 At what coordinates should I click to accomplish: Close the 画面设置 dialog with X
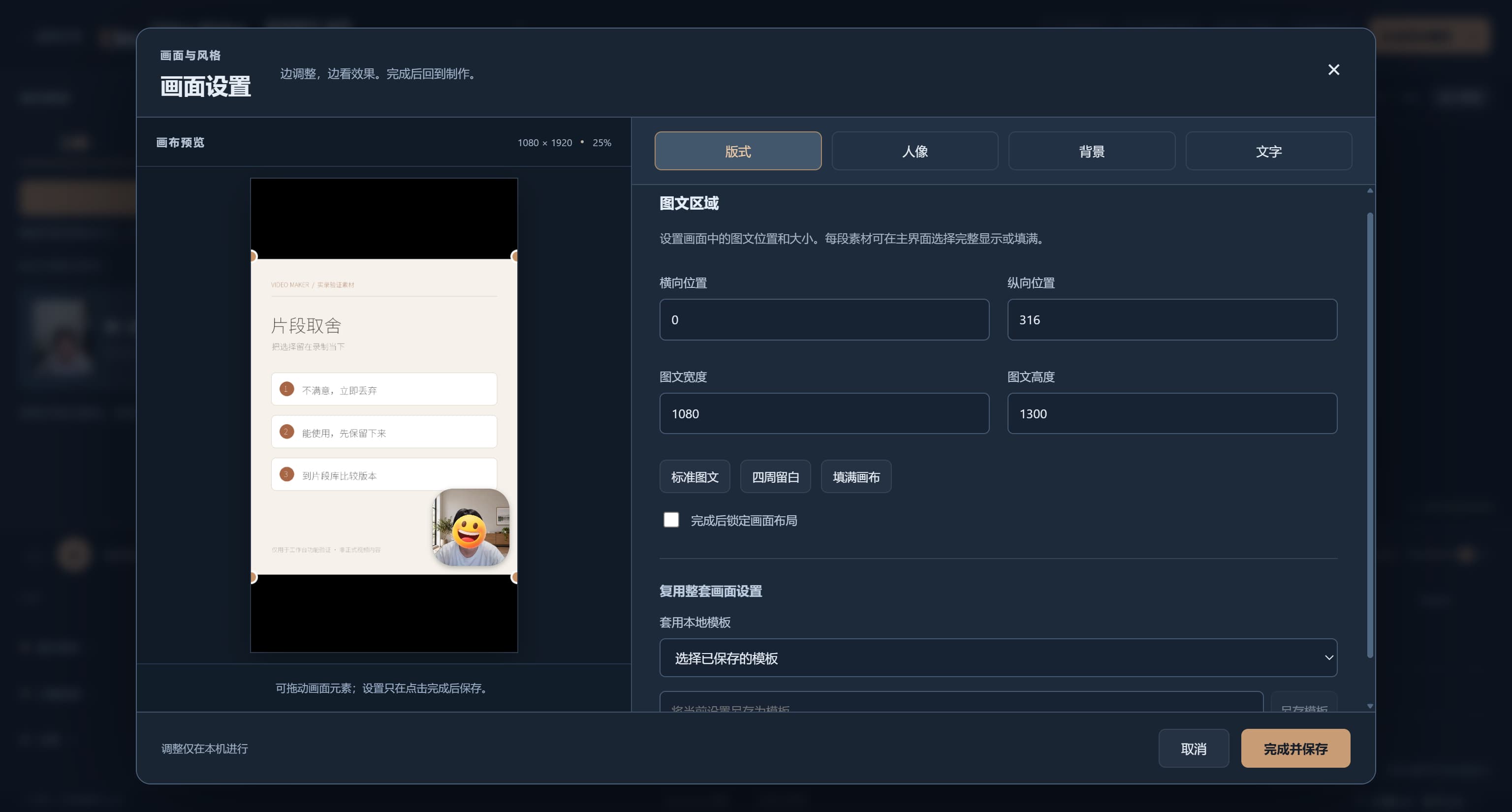pos(1333,70)
